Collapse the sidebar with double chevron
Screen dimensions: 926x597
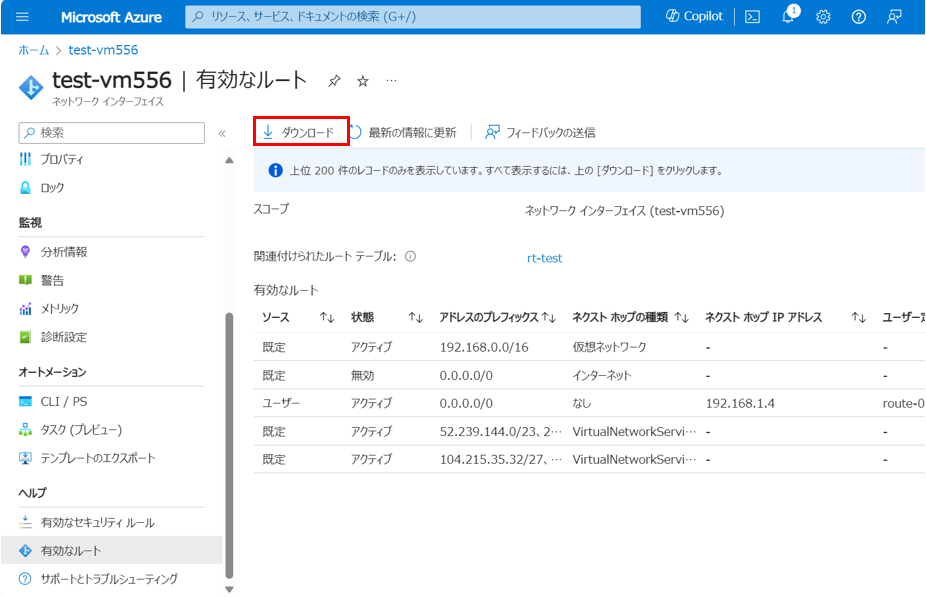tap(222, 133)
